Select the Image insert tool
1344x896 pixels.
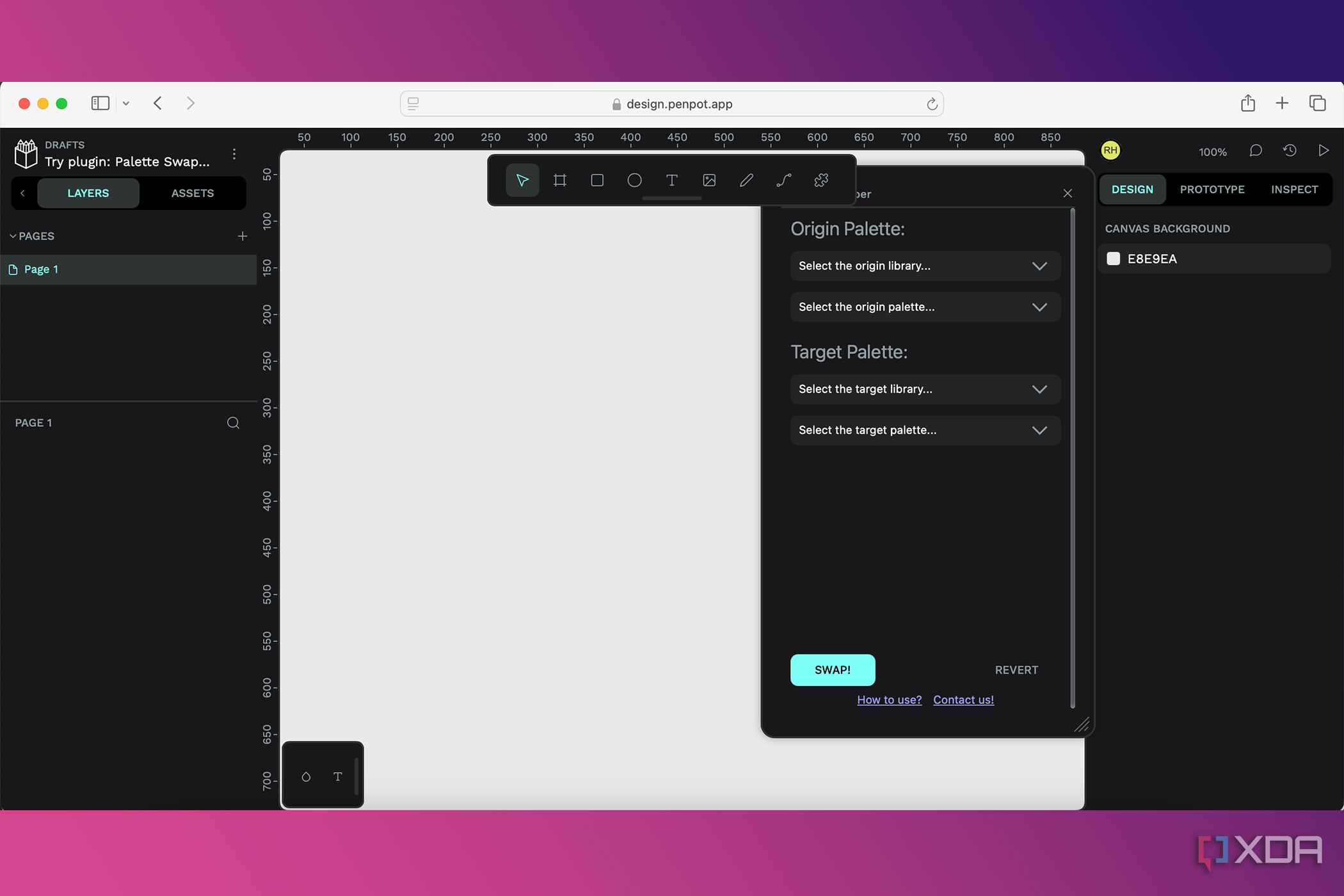(709, 180)
